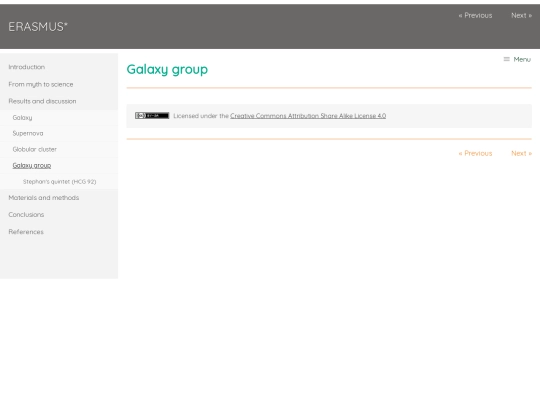Go to Previous page in top header
540x405 pixels.
(x=475, y=15)
